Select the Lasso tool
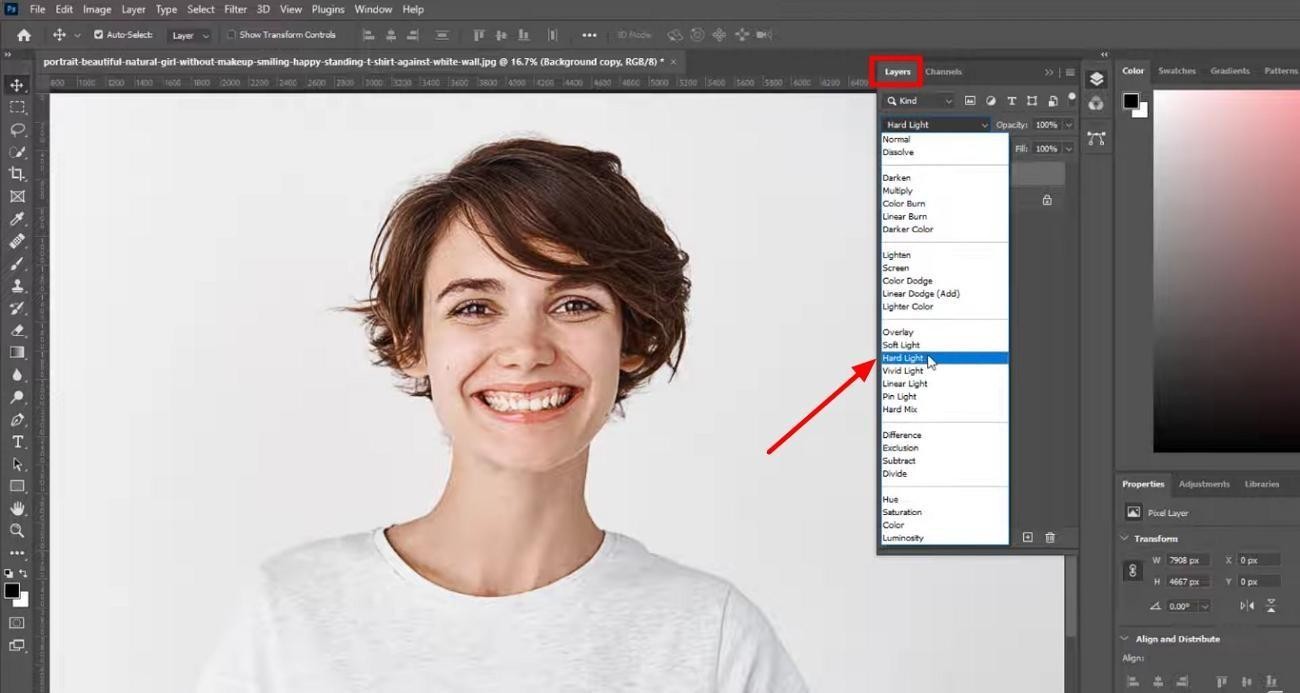 pyautogui.click(x=17, y=130)
